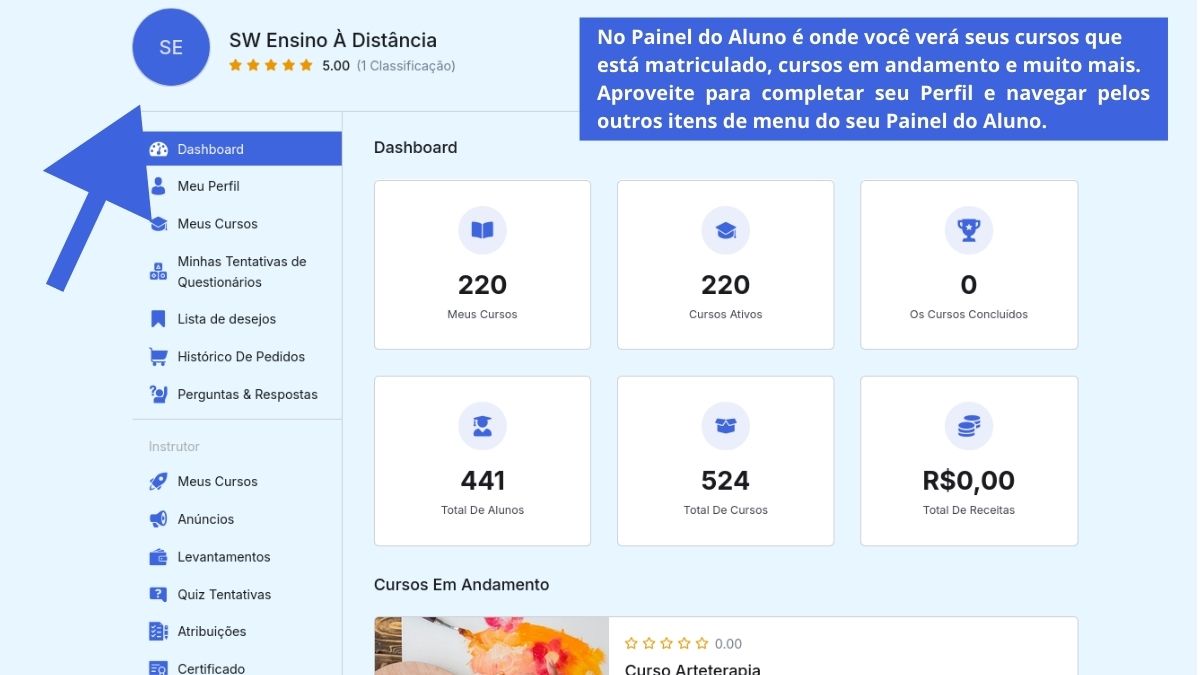Click the Perguntas & Respostas icon
Screen dimensions: 1200x675
(x=158, y=394)
